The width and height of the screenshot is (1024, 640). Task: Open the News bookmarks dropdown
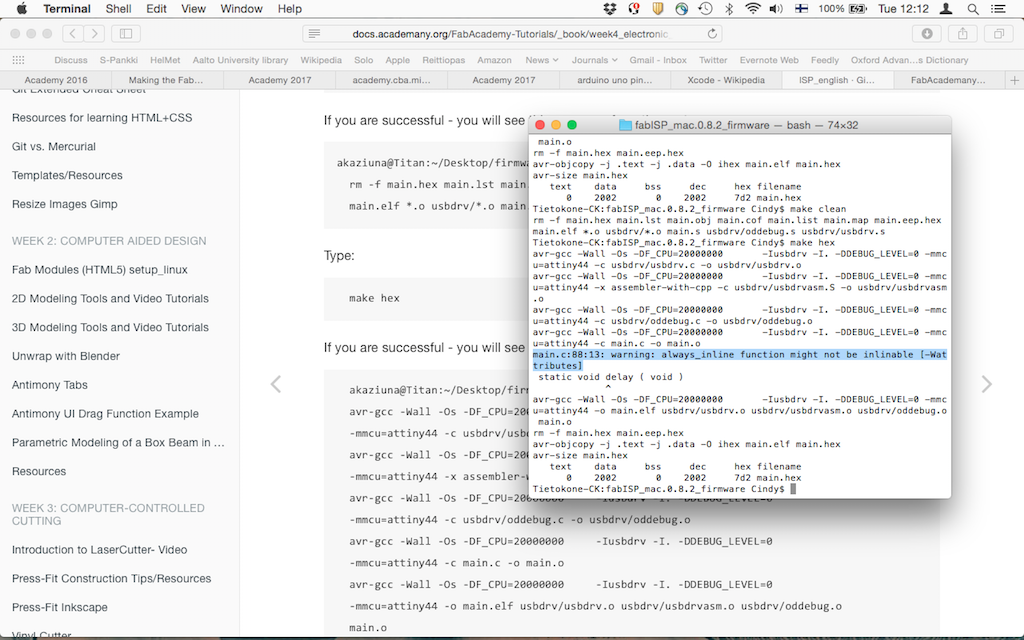click(541, 59)
